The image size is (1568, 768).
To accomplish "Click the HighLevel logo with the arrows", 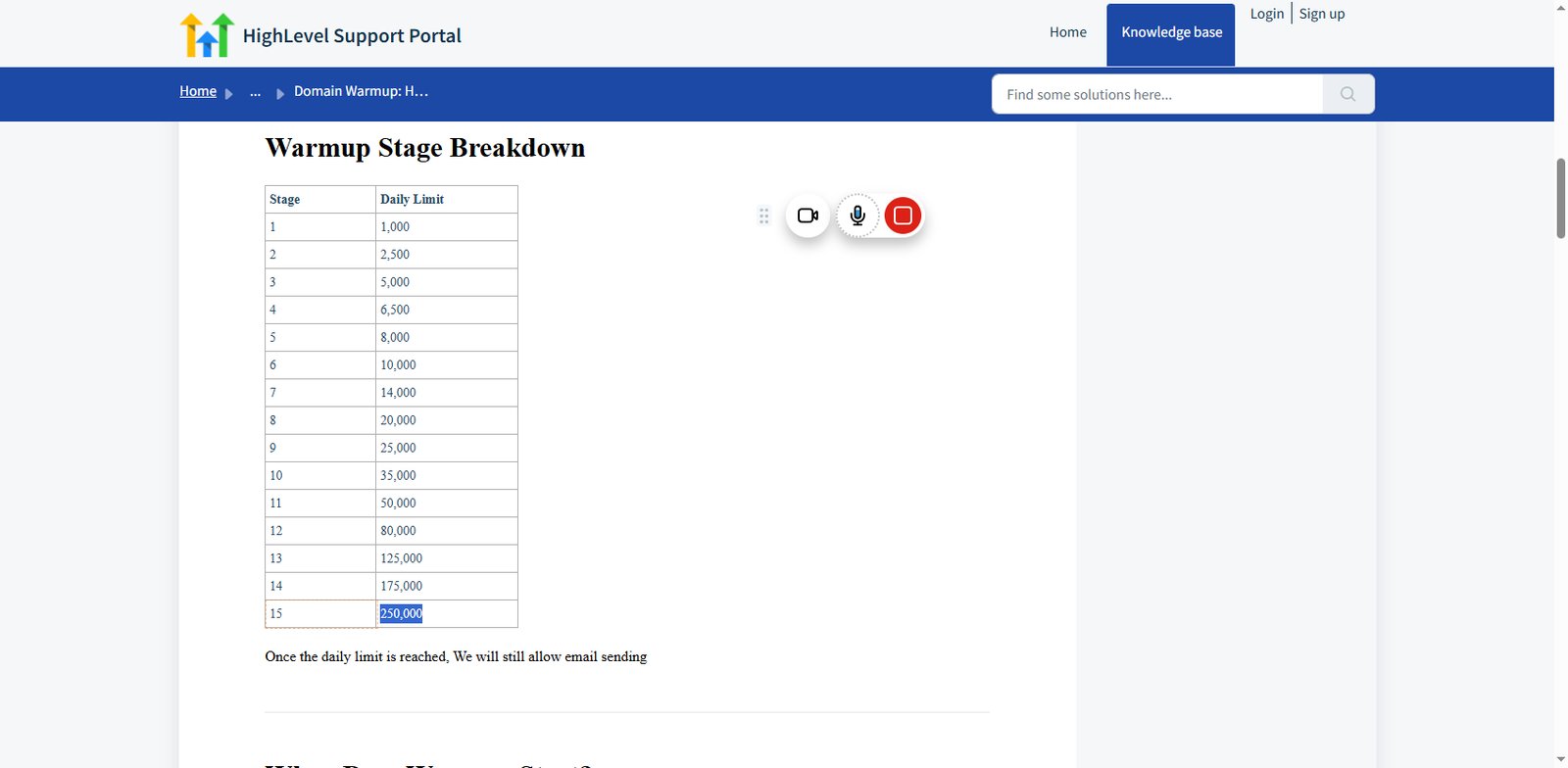I will click(x=207, y=35).
